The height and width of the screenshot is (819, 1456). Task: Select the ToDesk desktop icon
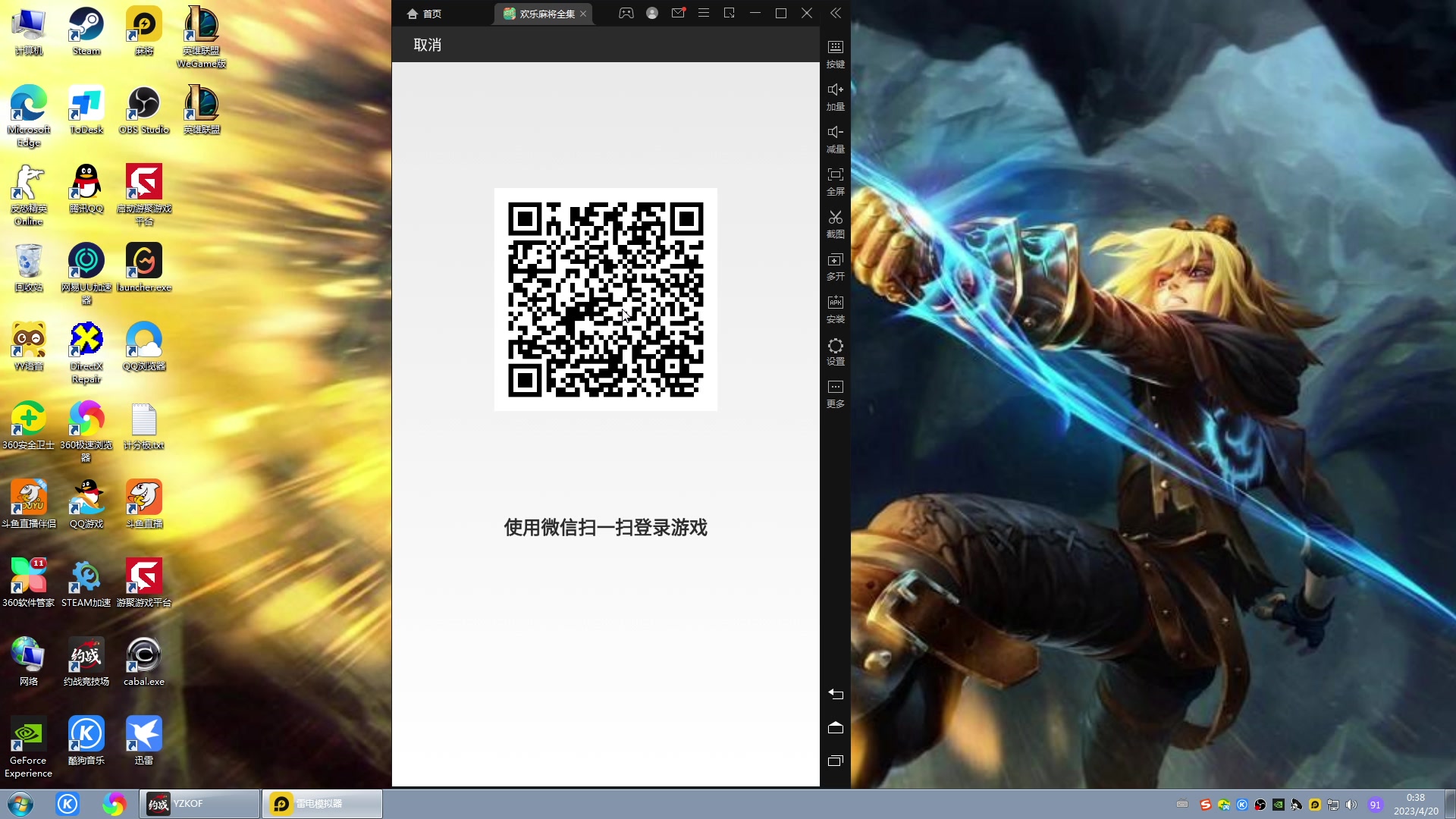[x=86, y=110]
